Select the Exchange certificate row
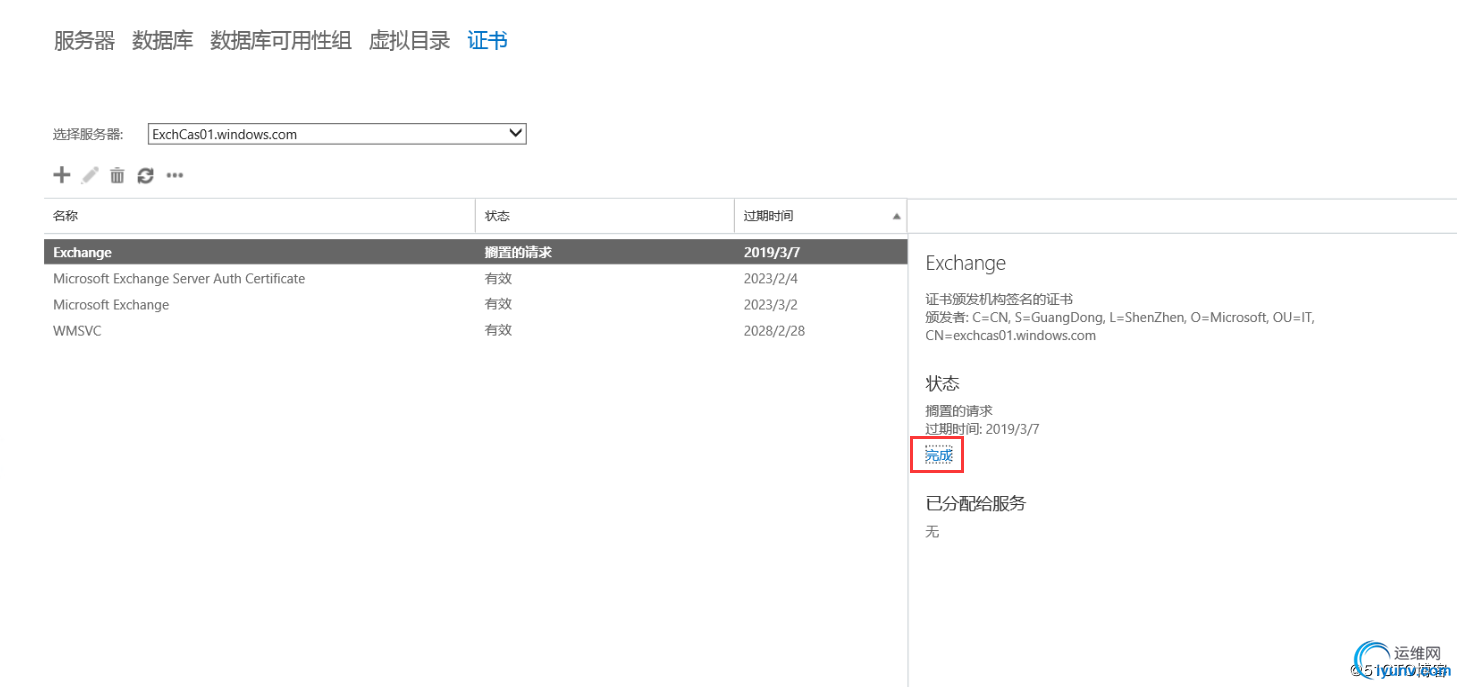The image size is (1457, 687). coord(475,252)
